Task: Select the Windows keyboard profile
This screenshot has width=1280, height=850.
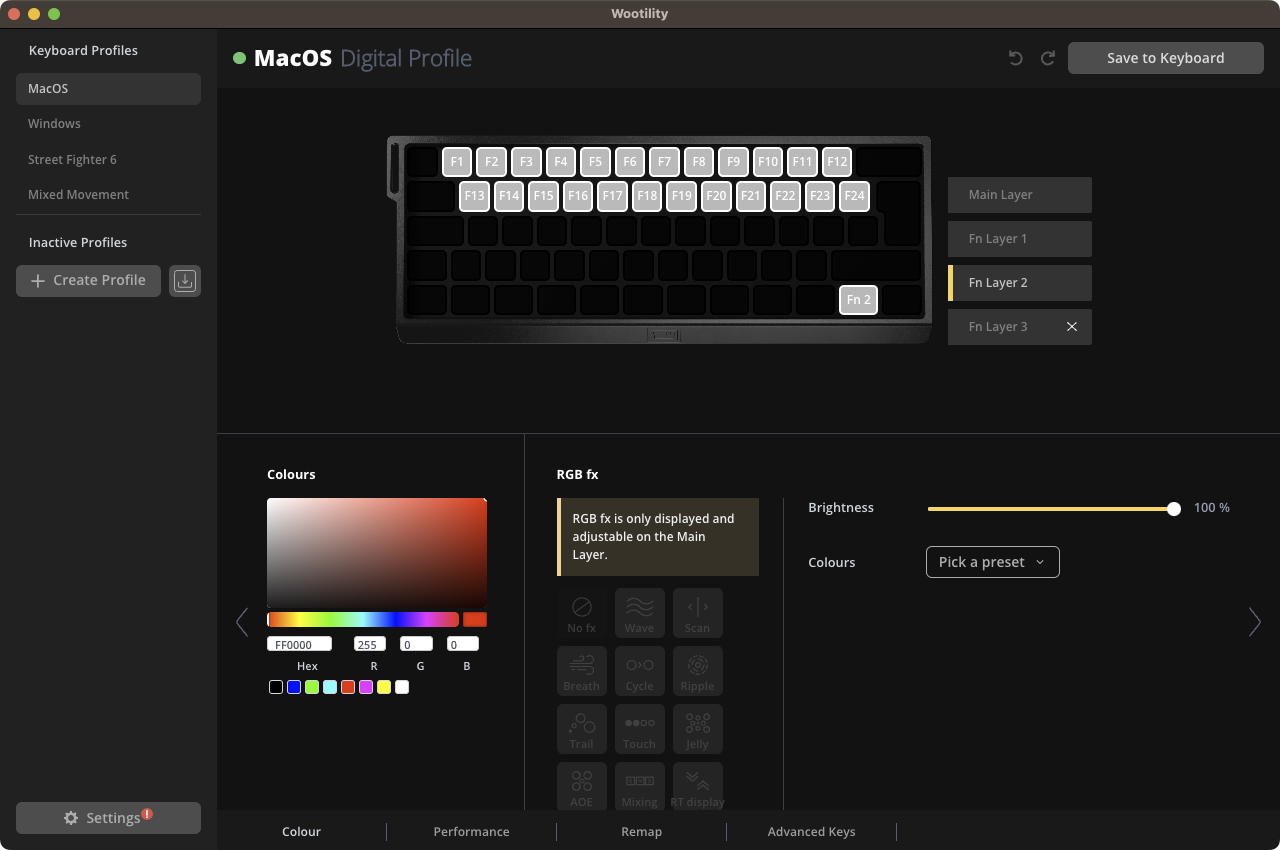Action: coord(108,124)
